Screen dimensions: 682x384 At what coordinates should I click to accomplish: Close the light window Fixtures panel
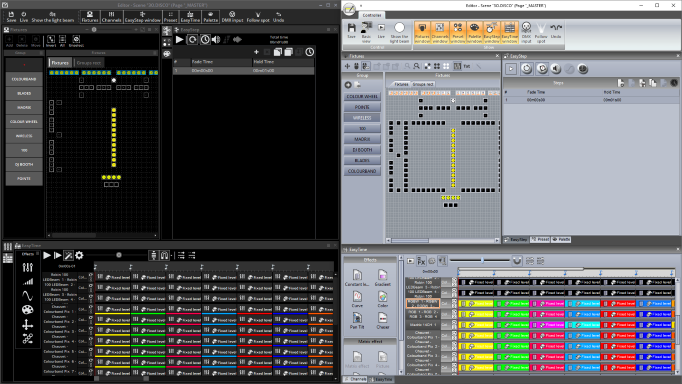pos(497,56)
